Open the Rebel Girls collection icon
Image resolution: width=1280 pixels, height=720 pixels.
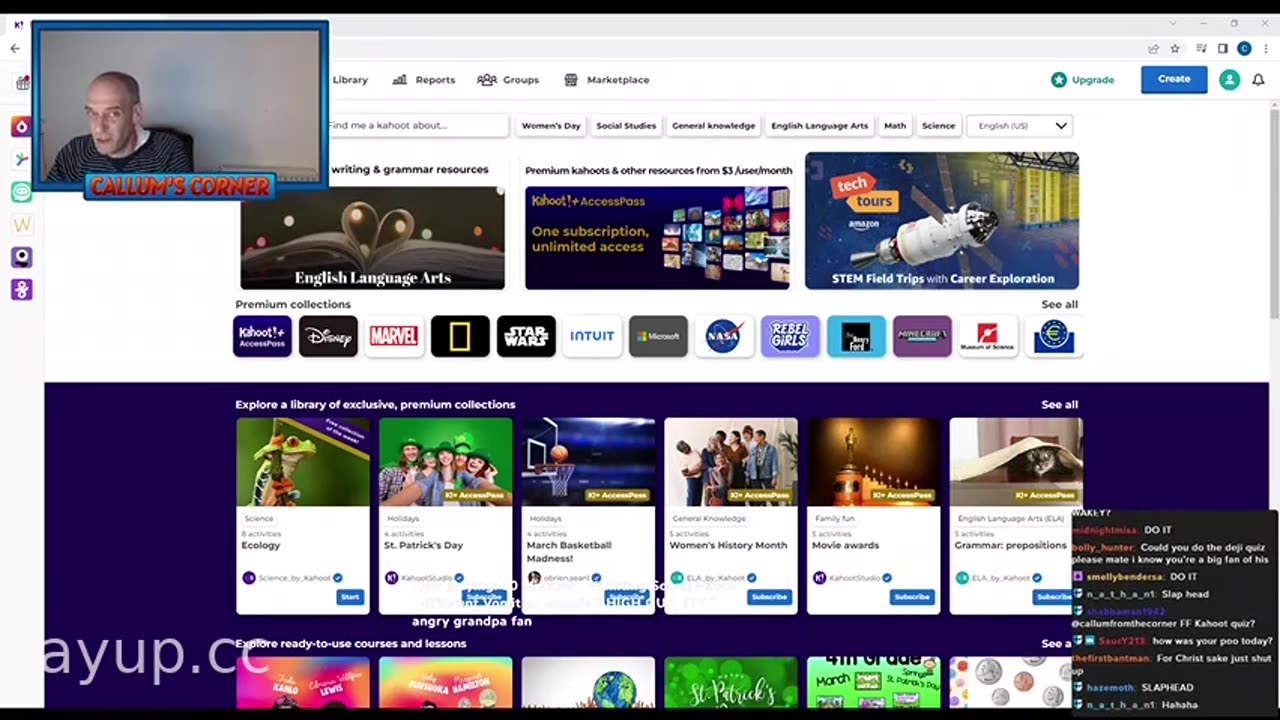click(x=790, y=336)
